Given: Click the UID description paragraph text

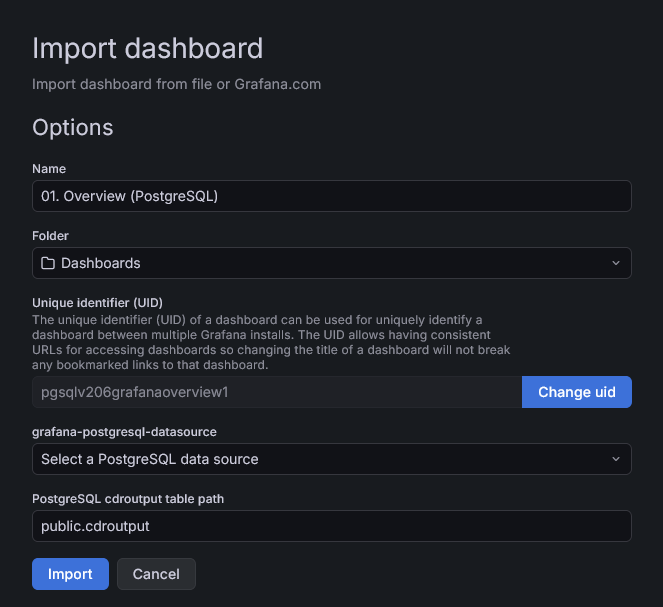Looking at the screenshot, I should [x=270, y=342].
